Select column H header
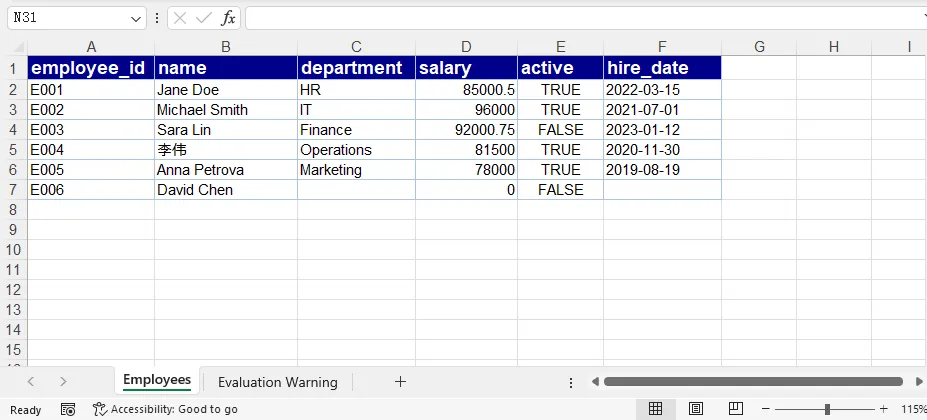Viewport: 927px width, 420px height. point(834,47)
